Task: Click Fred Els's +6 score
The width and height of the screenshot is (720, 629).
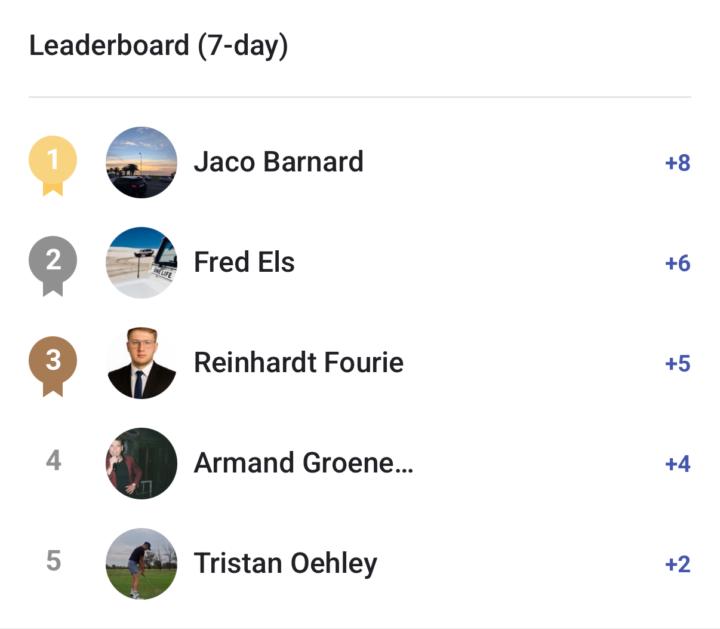Action: pos(677,263)
